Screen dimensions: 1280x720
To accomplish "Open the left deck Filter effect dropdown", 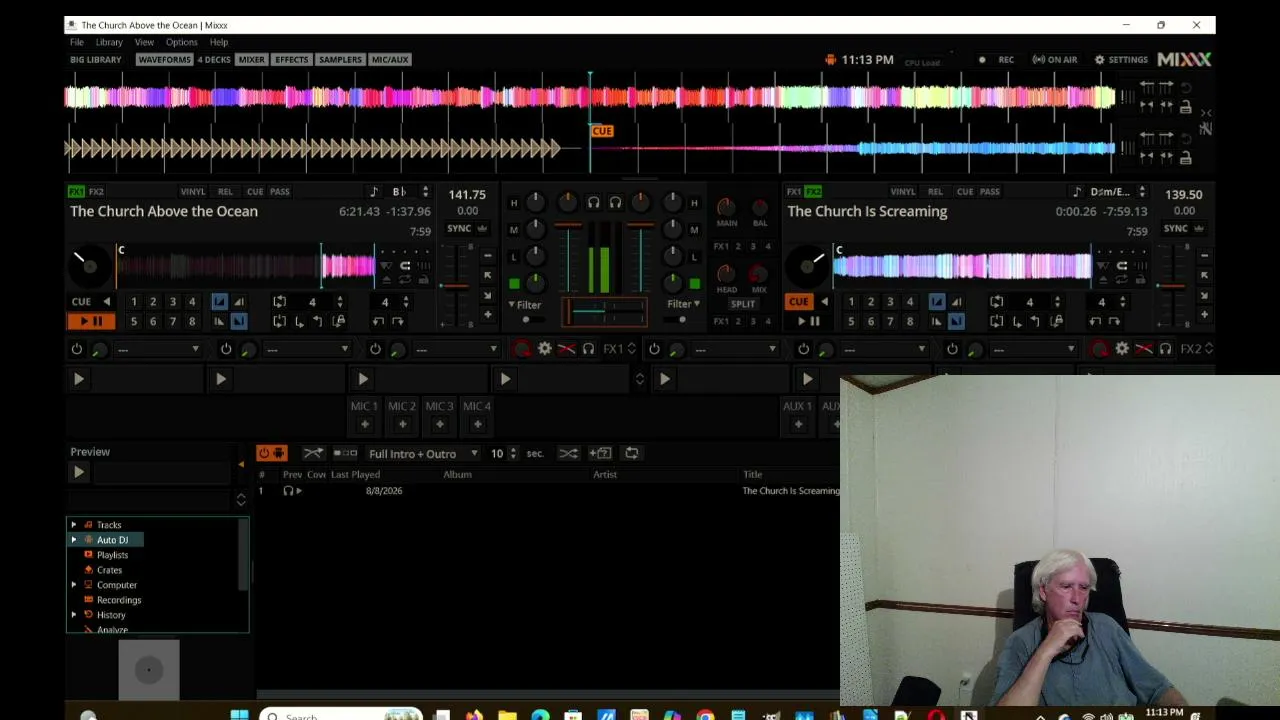I will pyautogui.click(x=525, y=305).
